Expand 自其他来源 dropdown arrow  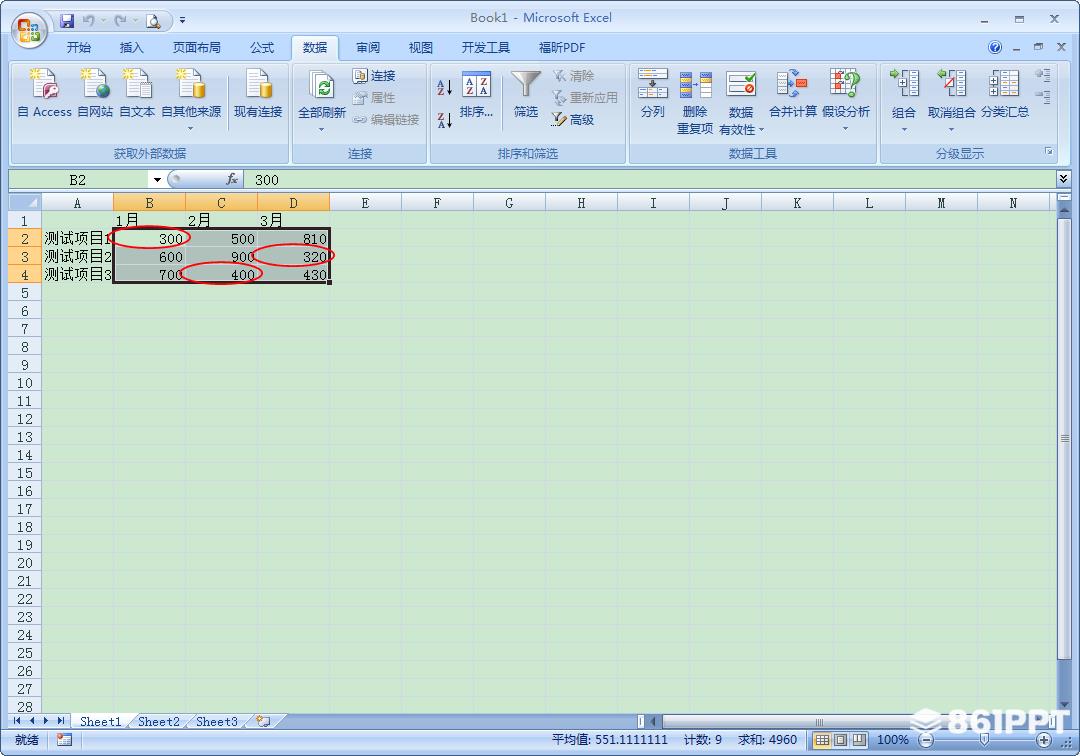[191, 129]
